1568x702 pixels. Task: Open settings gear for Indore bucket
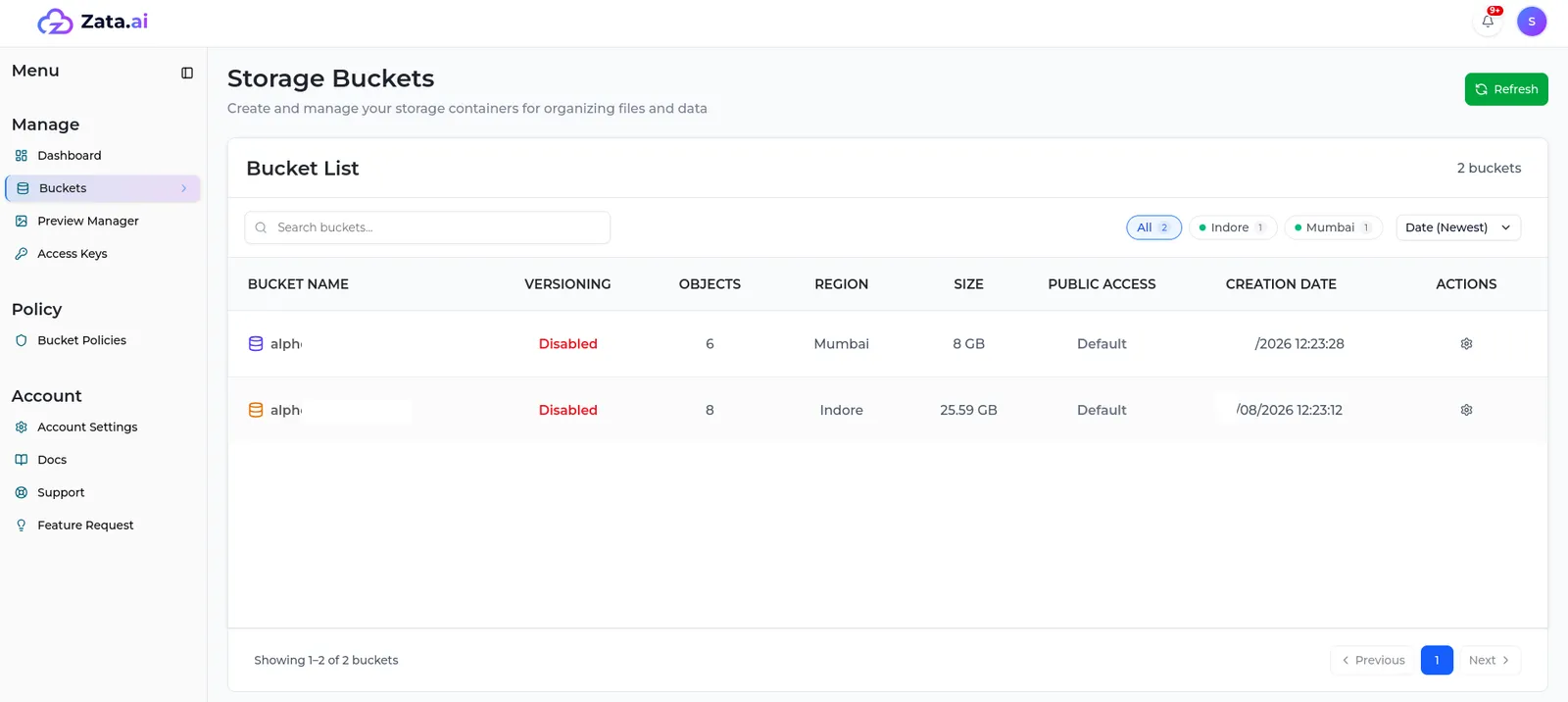pos(1466,410)
